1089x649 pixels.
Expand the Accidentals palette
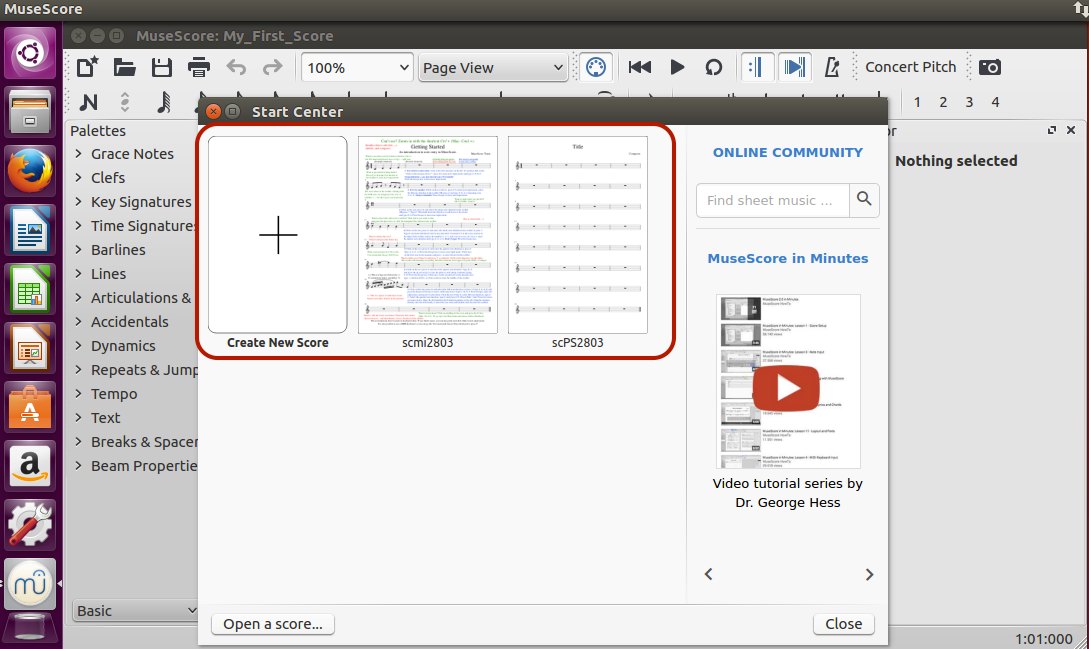(x=78, y=322)
